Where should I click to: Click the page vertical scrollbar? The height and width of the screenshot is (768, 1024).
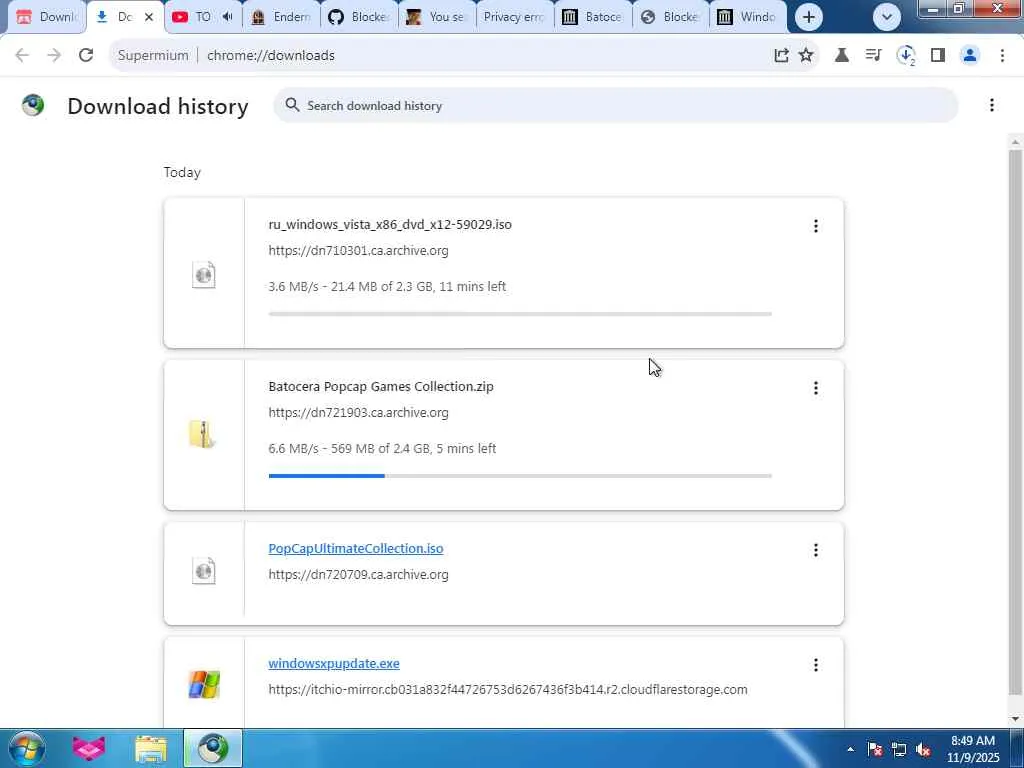[1015, 423]
